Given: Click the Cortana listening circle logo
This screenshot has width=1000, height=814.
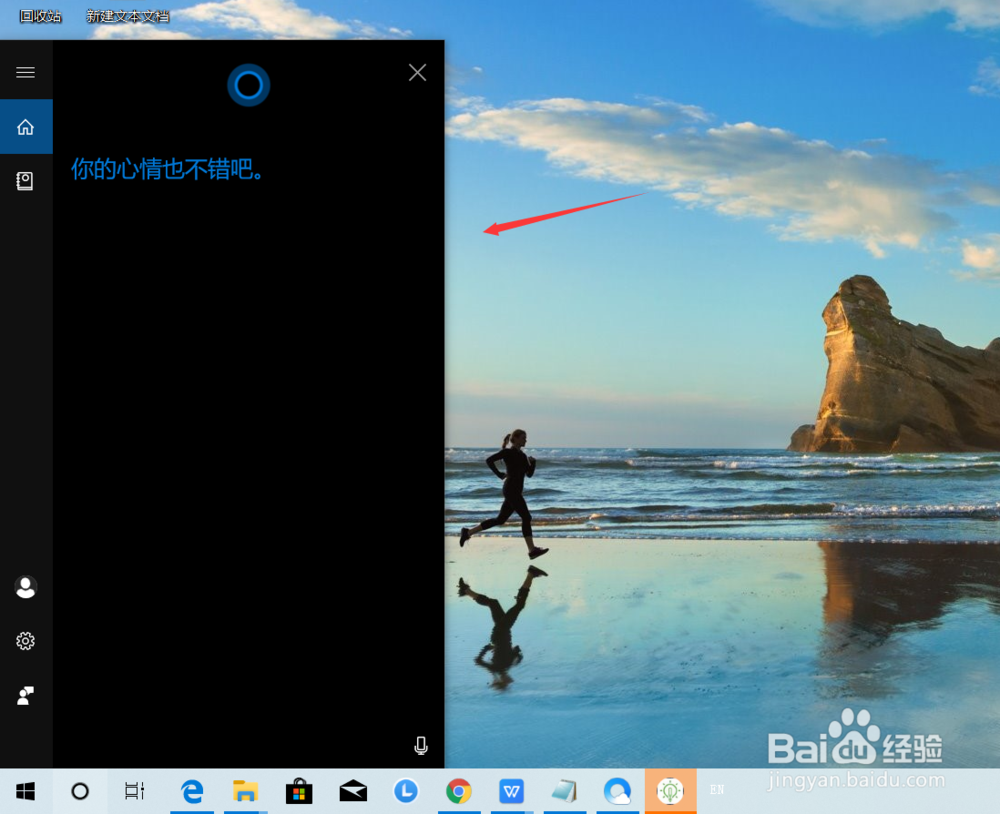Looking at the screenshot, I should 248,85.
